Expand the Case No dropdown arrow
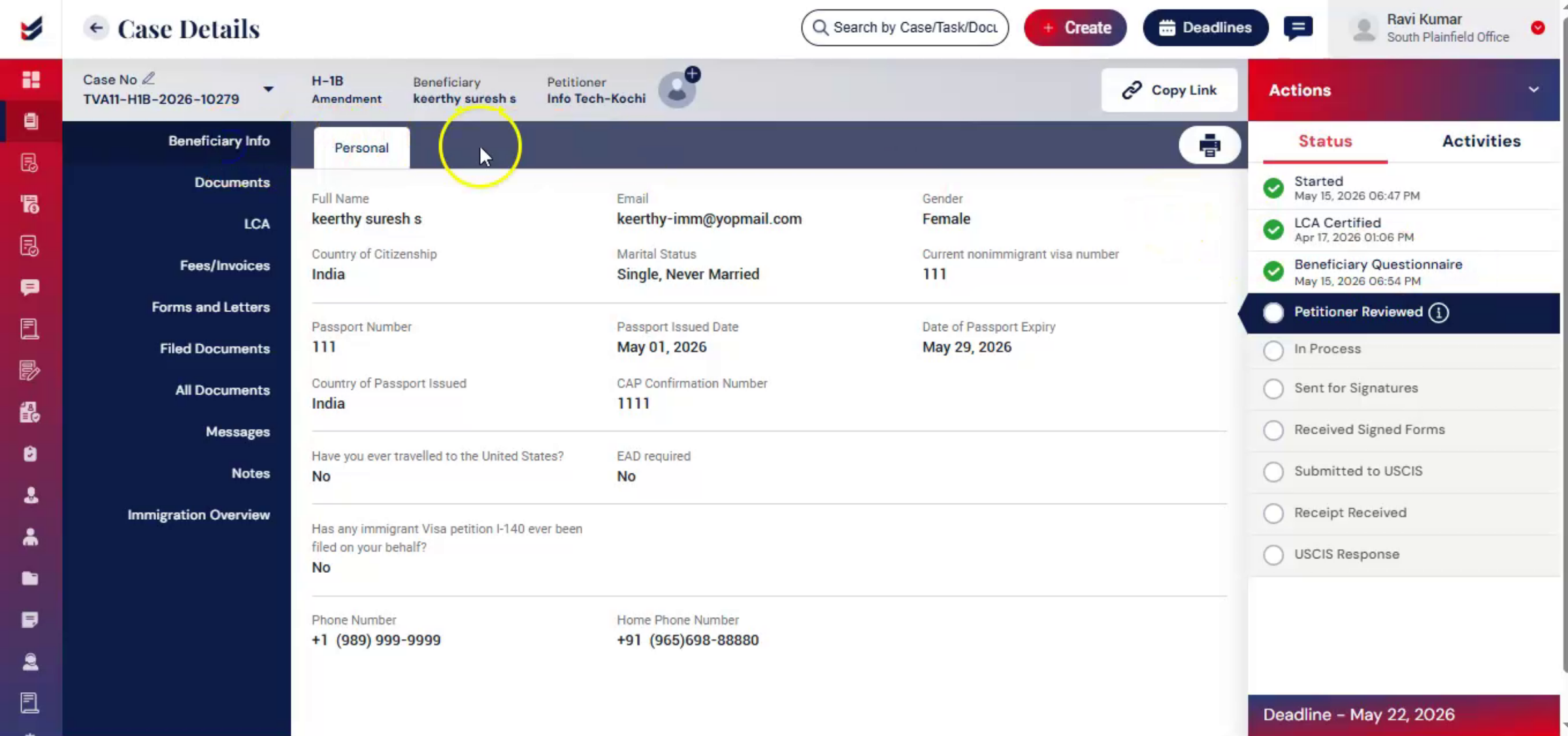 (x=268, y=89)
